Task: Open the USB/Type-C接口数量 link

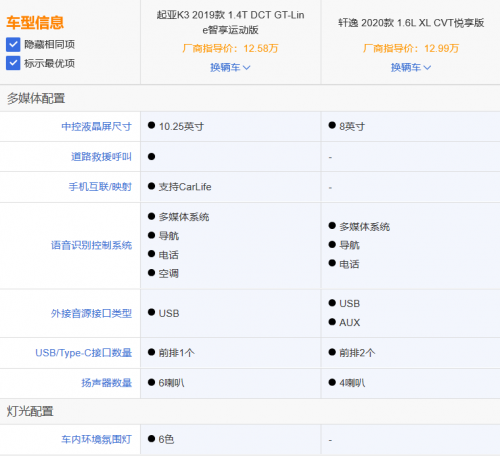Action: [x=84, y=353]
